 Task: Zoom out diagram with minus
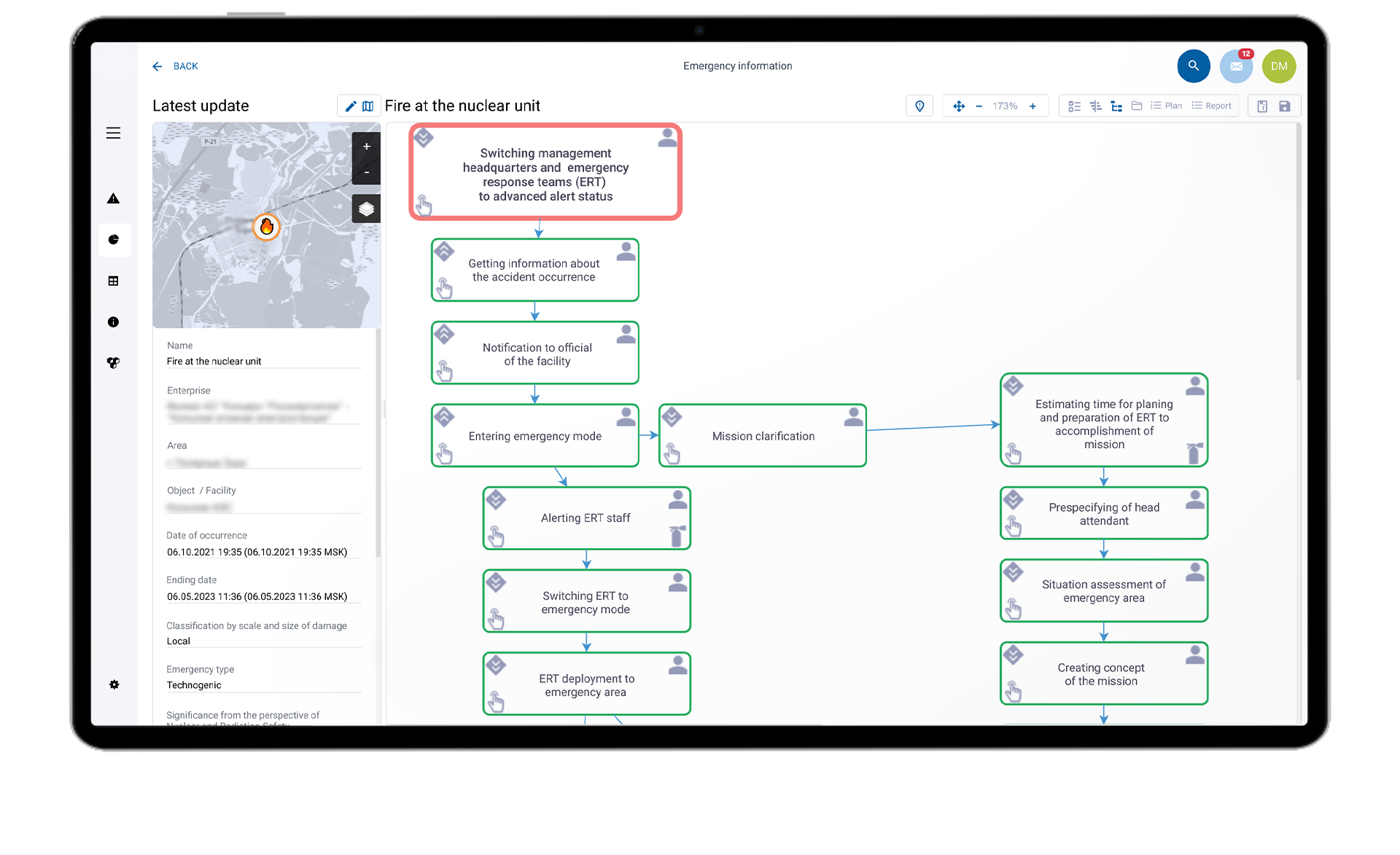979,106
